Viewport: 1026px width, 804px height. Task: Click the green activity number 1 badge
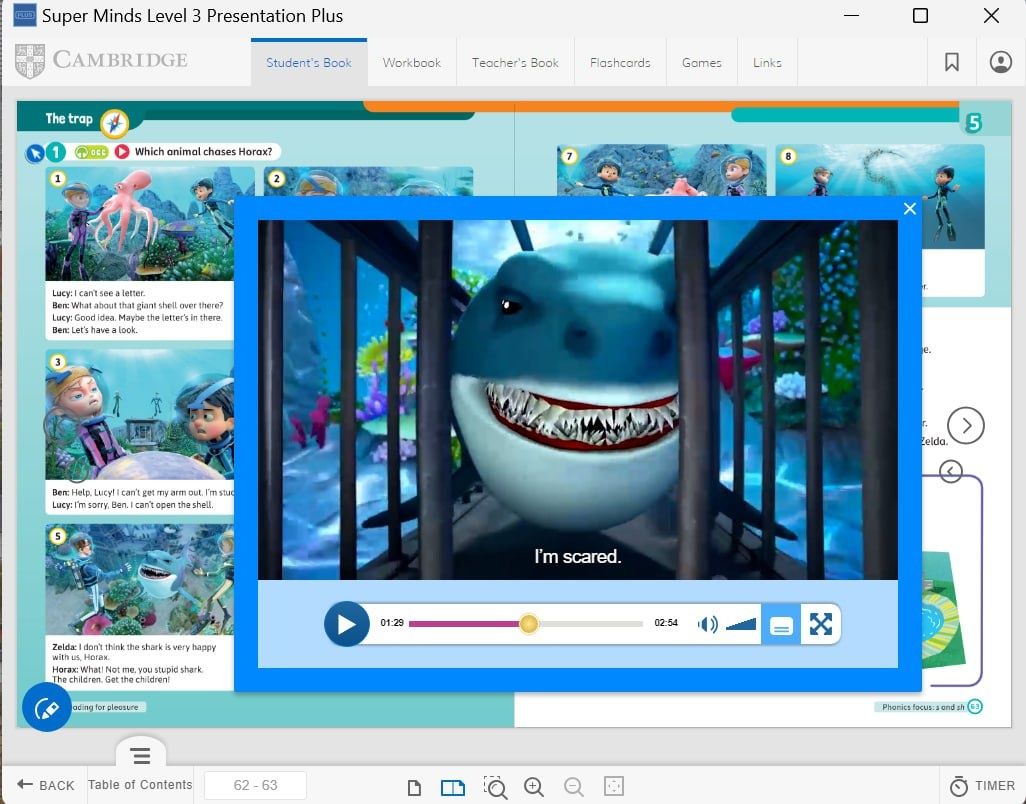pyautogui.click(x=56, y=152)
